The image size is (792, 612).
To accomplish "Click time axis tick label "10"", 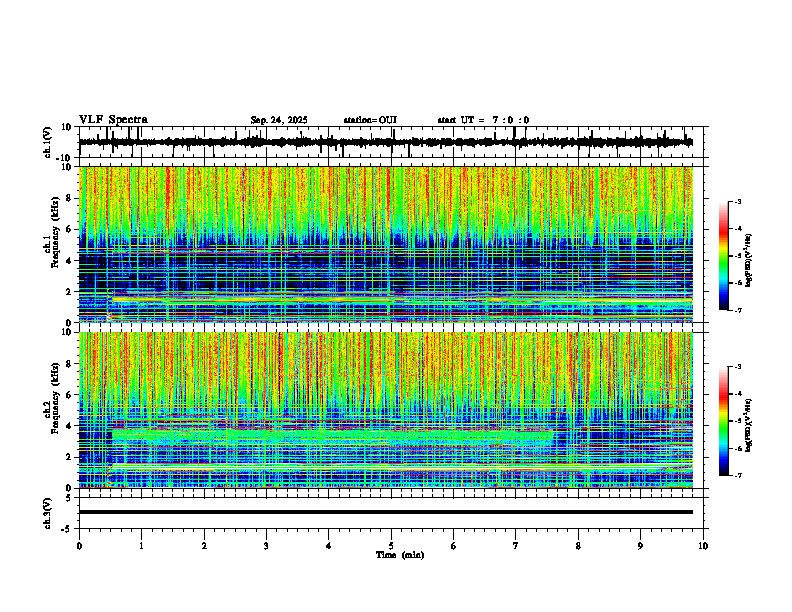I will pyautogui.click(x=703, y=546).
